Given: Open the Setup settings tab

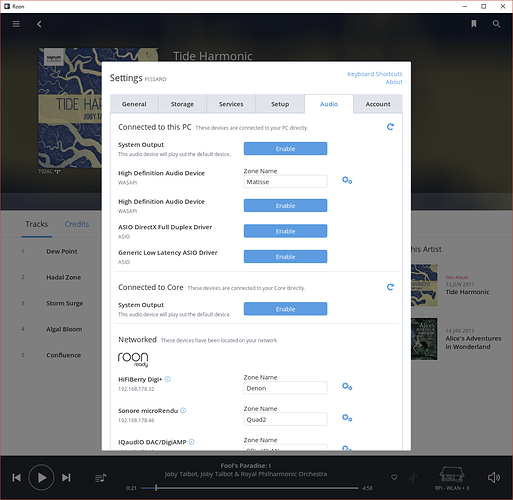Looking at the screenshot, I should tap(280, 104).
